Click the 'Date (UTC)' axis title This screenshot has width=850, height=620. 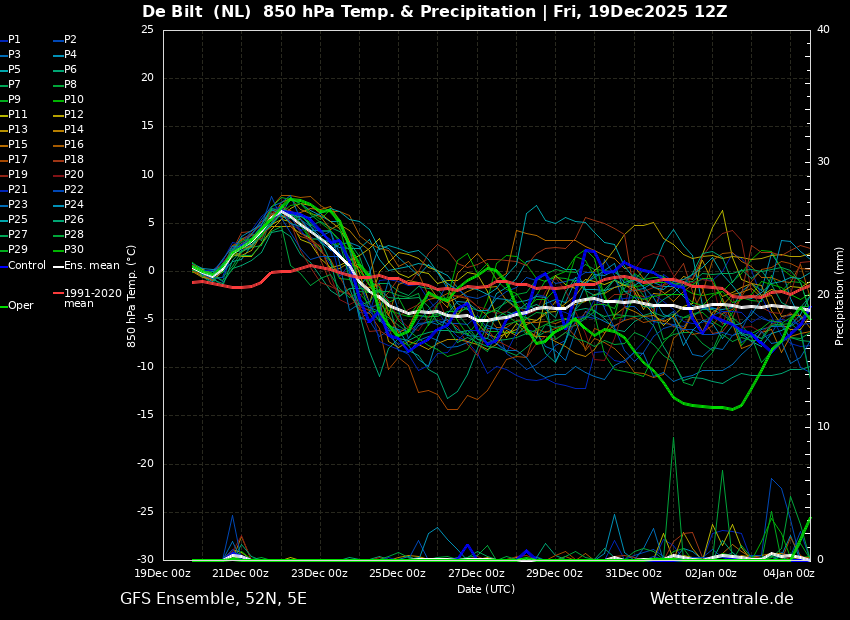(486, 589)
